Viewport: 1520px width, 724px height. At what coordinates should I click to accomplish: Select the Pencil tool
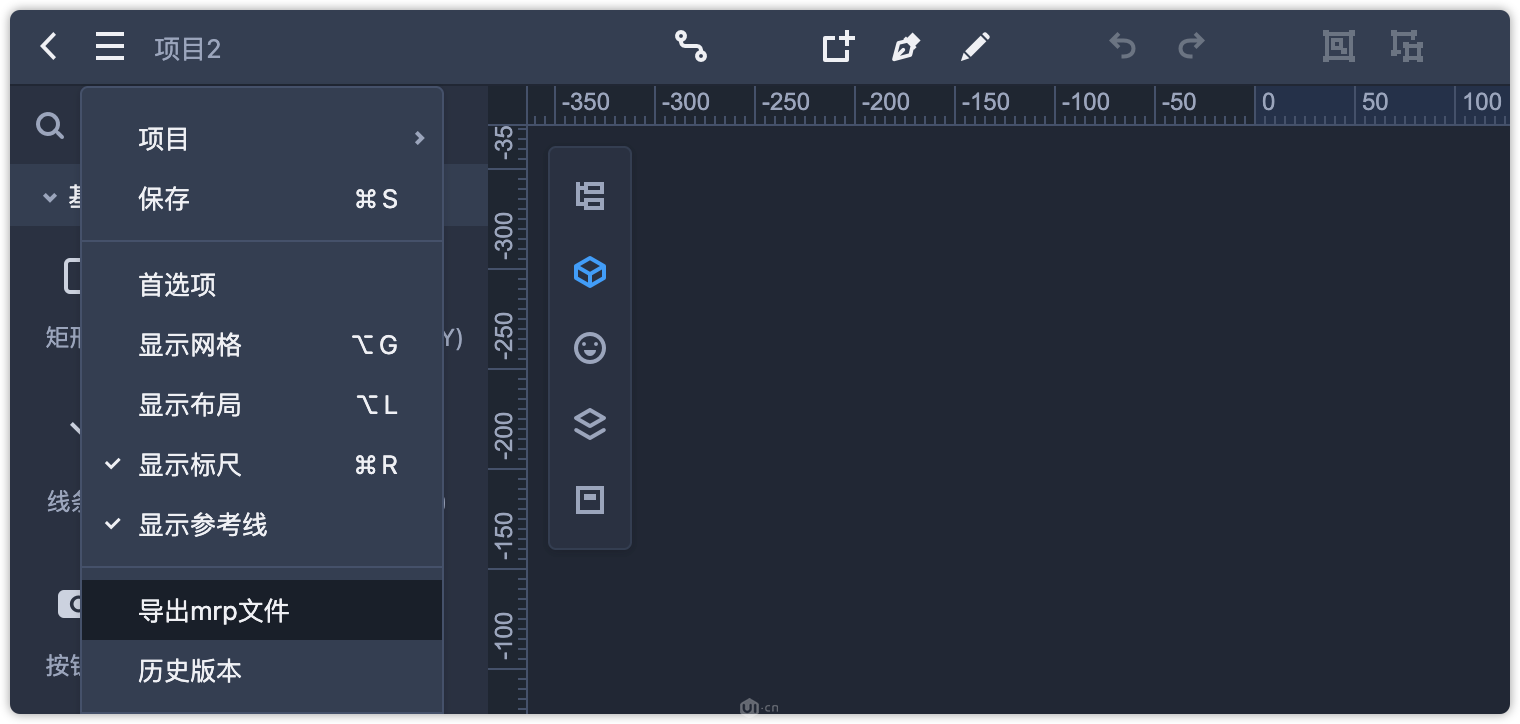click(975, 47)
